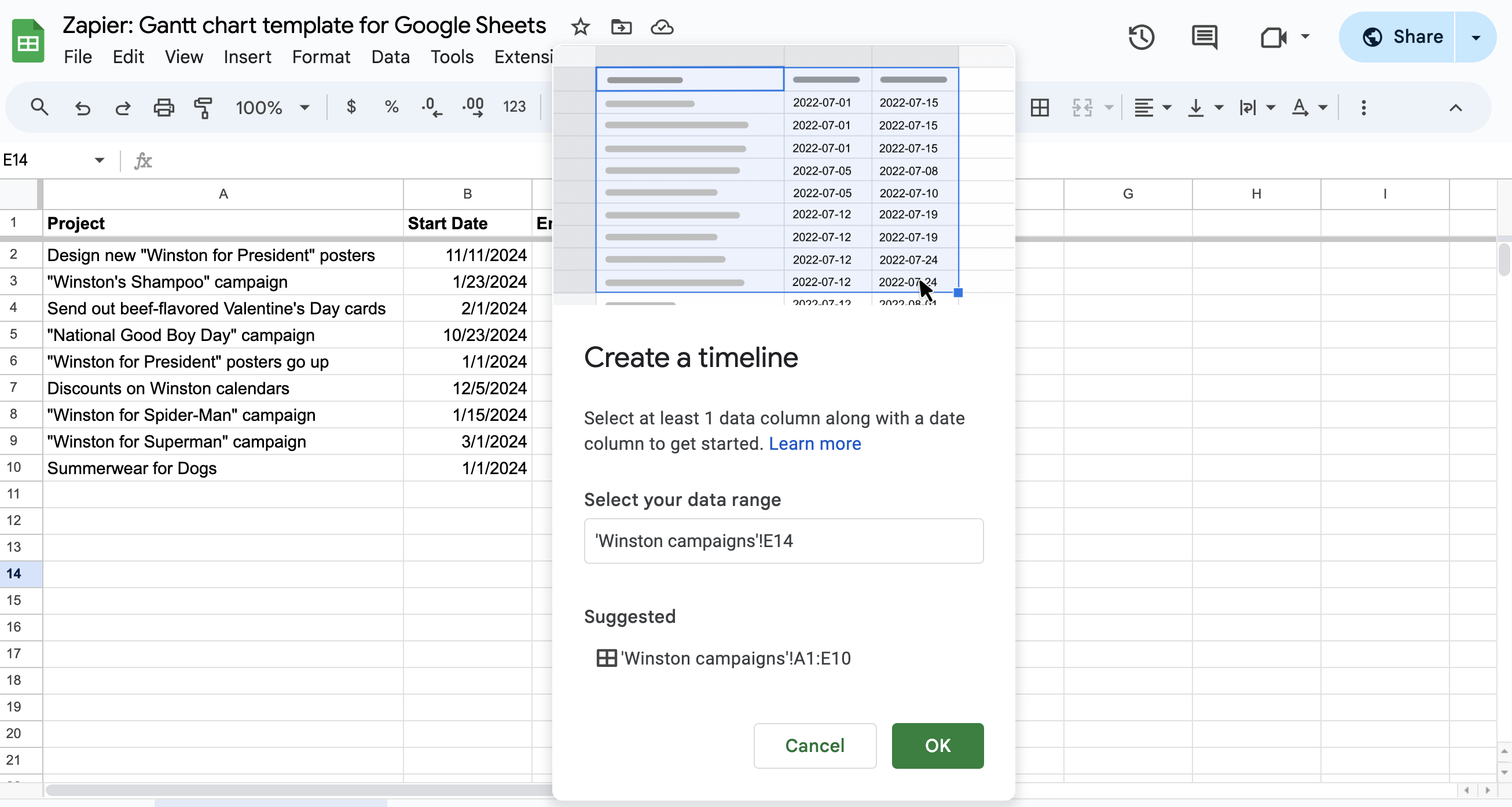The image size is (1512, 807).
Task: Decrease decimal places
Action: coord(431,108)
